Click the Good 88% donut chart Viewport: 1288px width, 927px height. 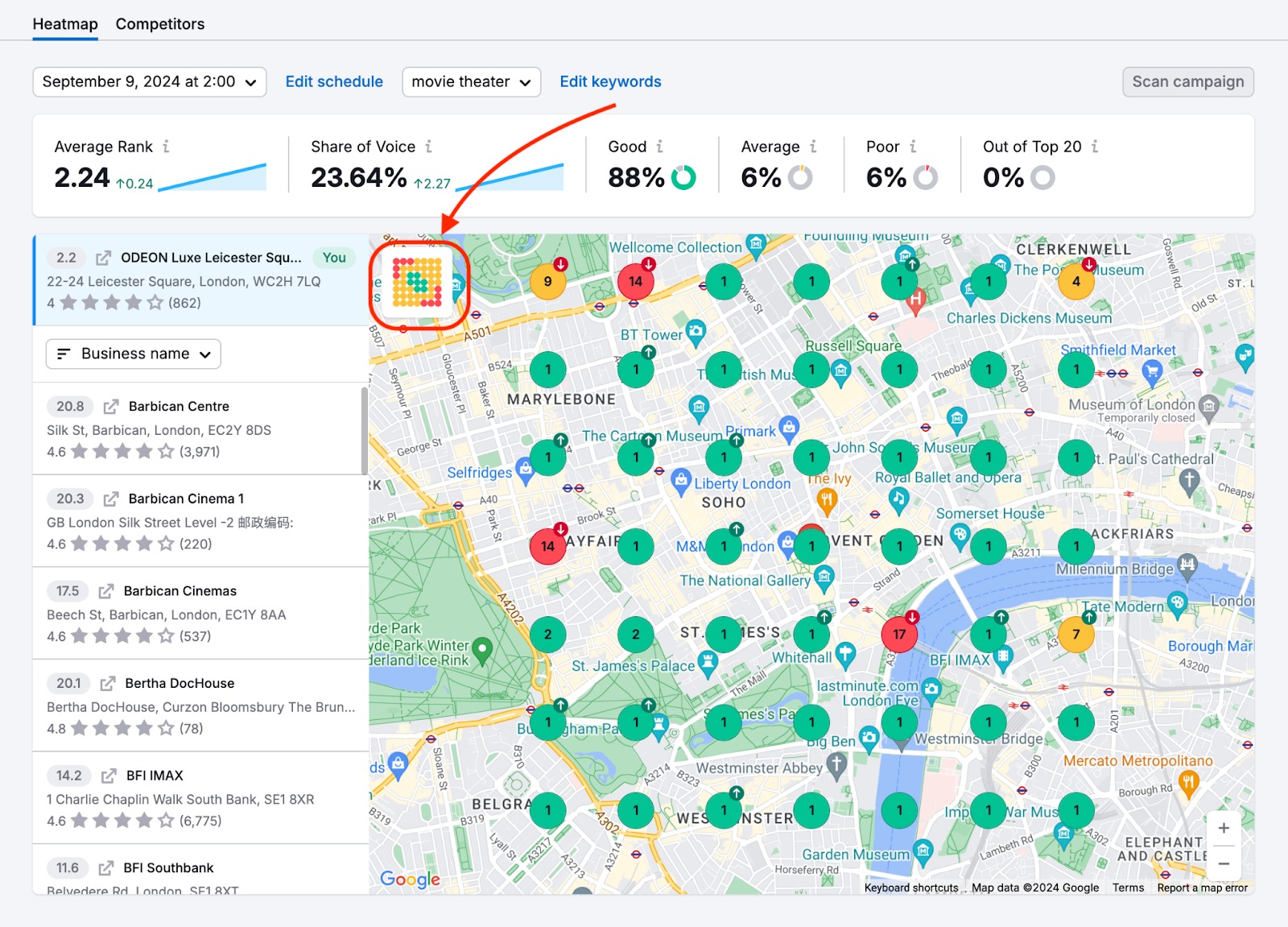coord(683,177)
